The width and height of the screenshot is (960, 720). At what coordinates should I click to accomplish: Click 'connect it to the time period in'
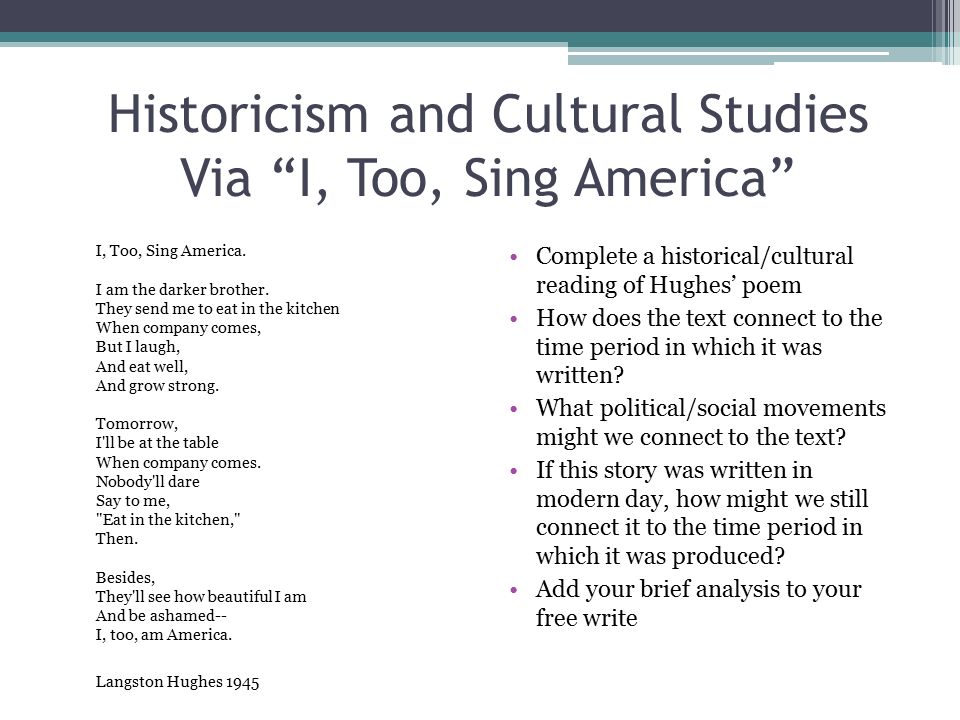click(x=699, y=527)
